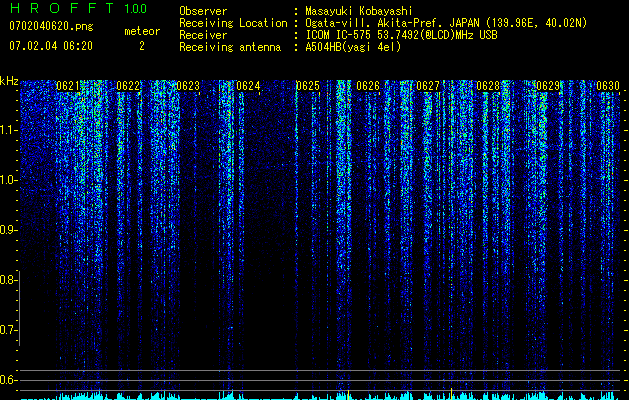The height and width of the screenshot is (400, 629).
Task: Select the 1.0 kHz axis label
Action: click(8, 180)
